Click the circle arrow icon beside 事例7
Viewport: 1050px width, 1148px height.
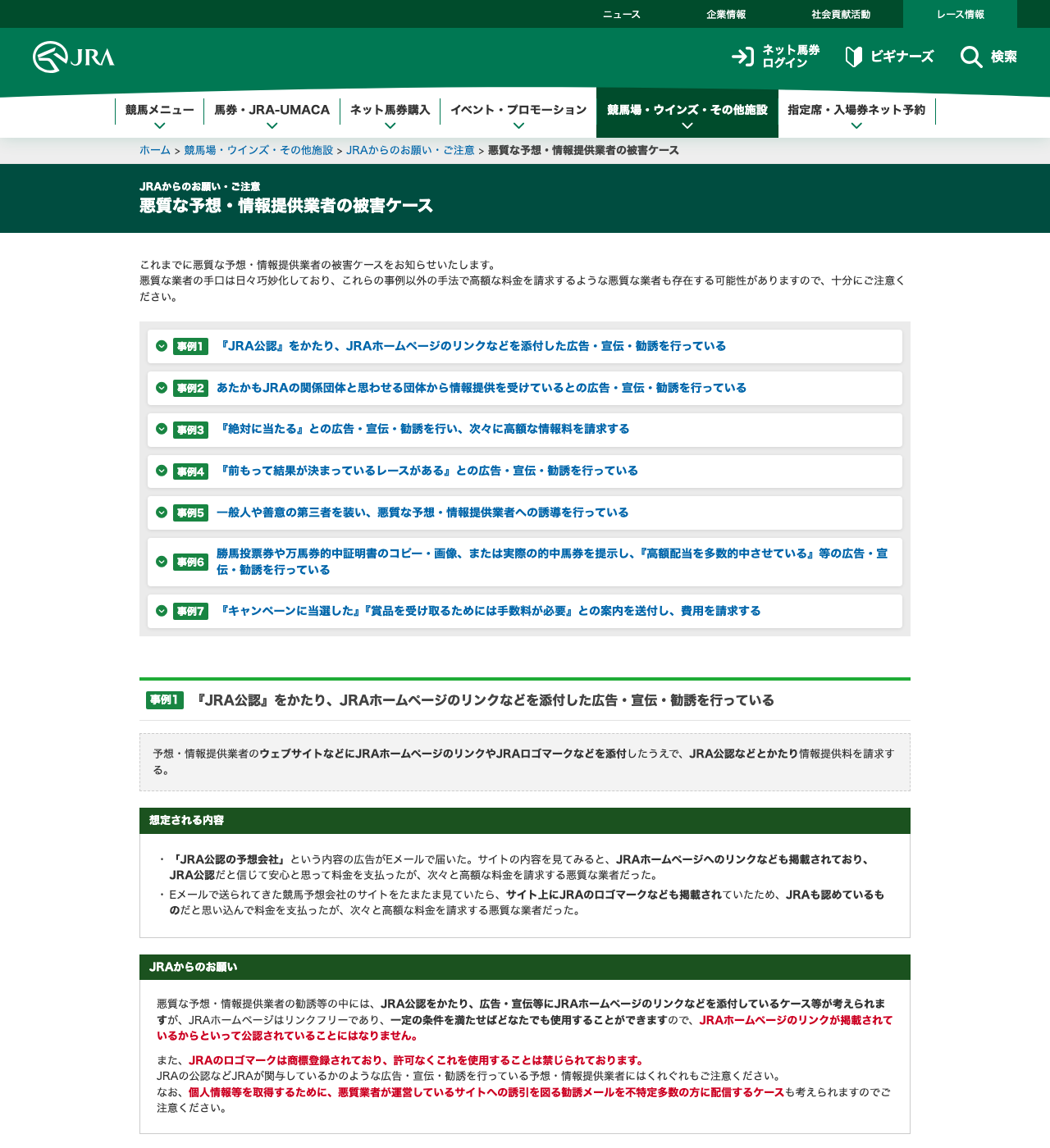(162, 611)
